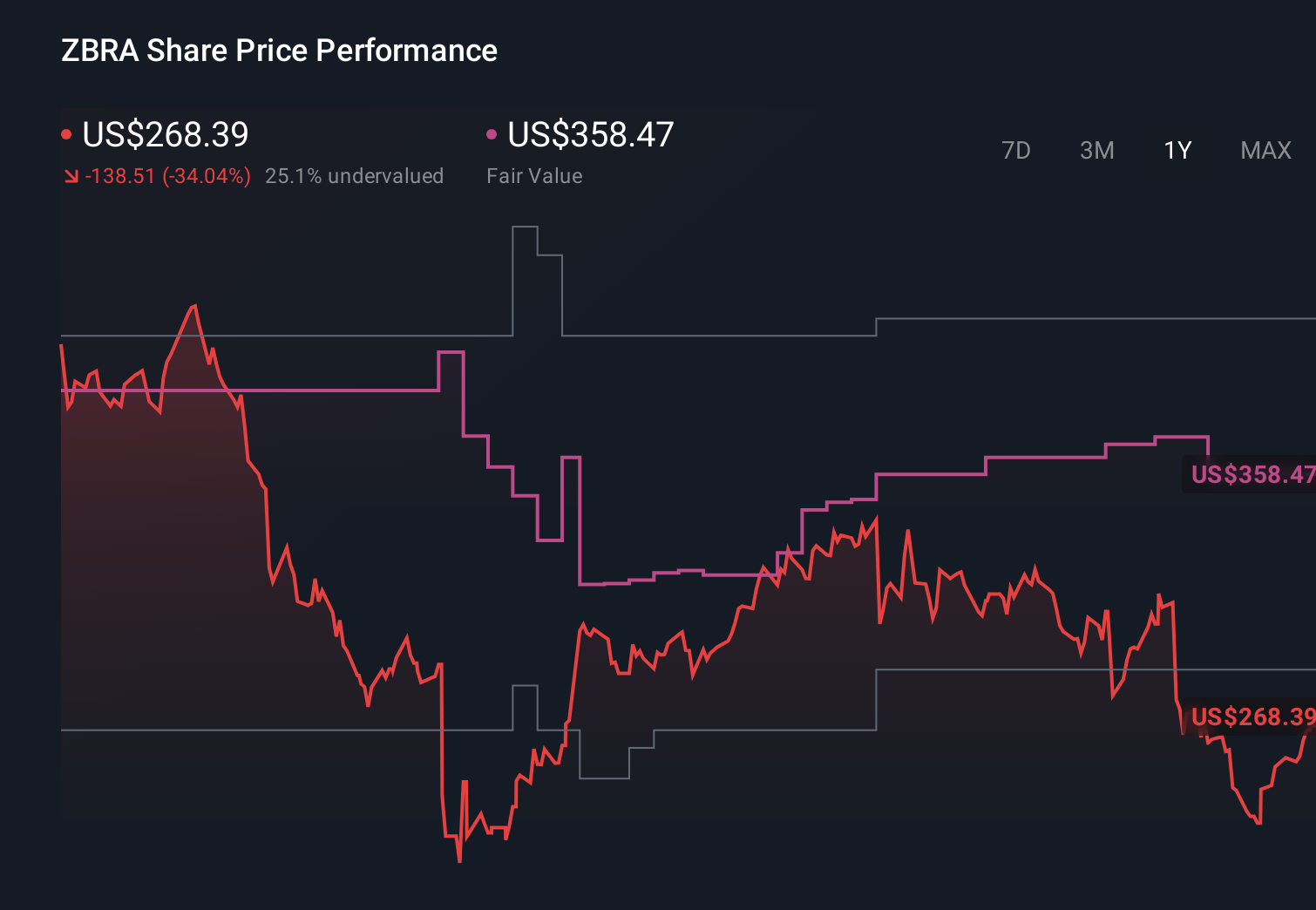
Task: Click the US$358.47 fair value heading
Action: click(591, 134)
